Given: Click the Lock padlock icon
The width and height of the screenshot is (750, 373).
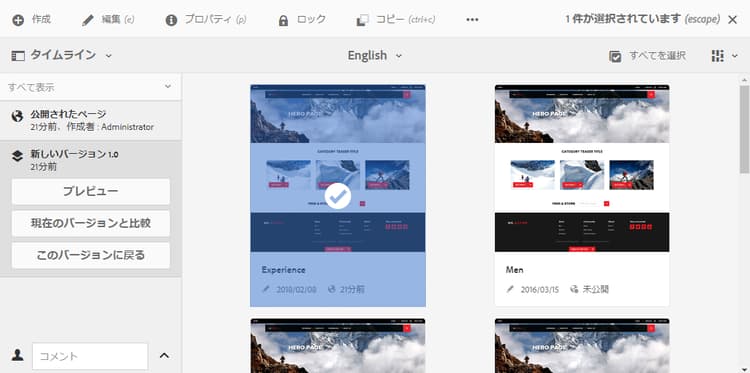Looking at the screenshot, I should pyautogui.click(x=283, y=20).
